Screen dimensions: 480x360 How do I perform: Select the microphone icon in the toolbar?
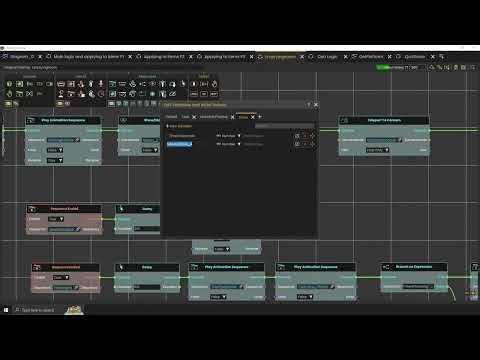pos(101,84)
